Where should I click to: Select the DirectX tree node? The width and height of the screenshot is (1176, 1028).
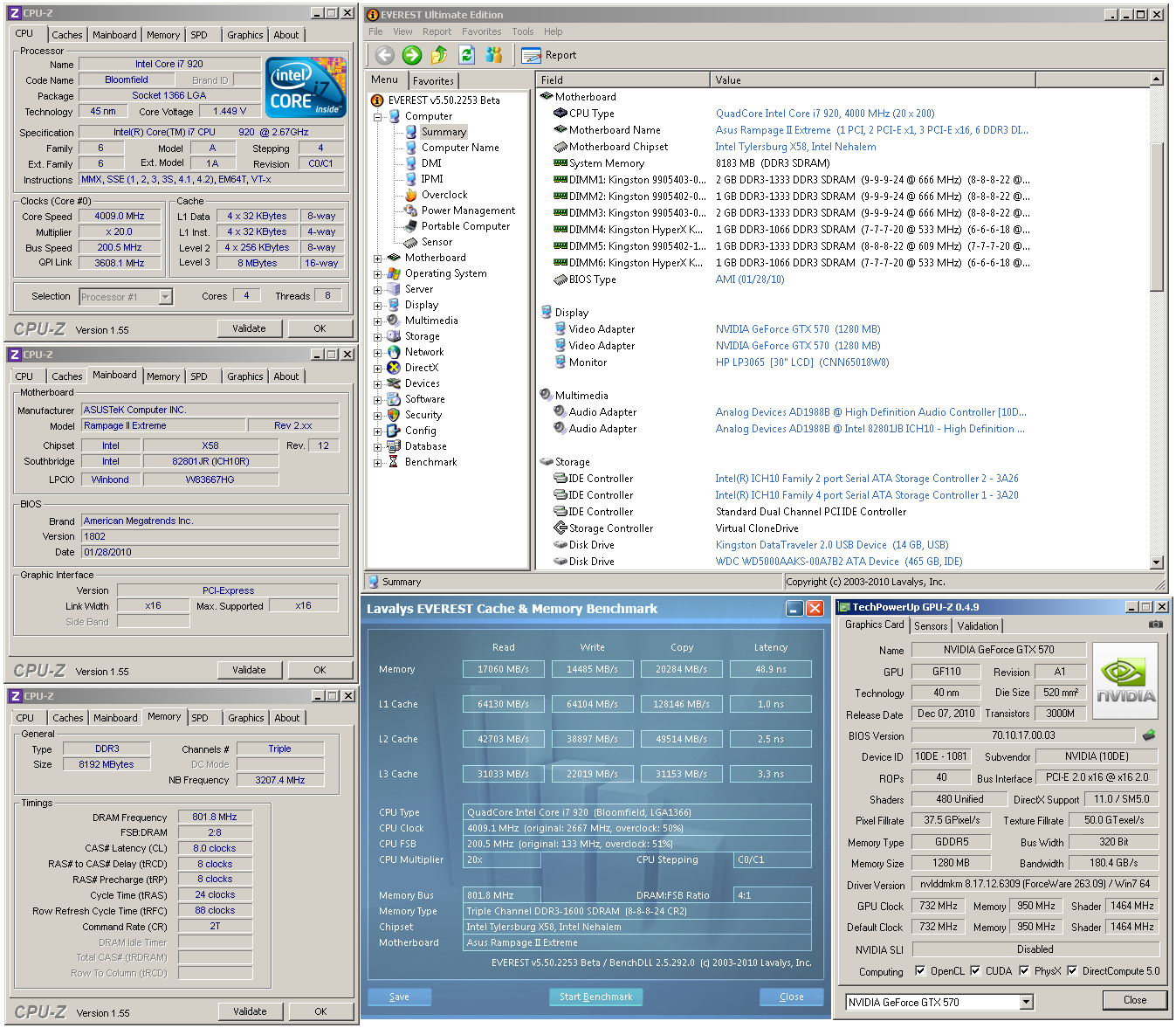[x=422, y=368]
